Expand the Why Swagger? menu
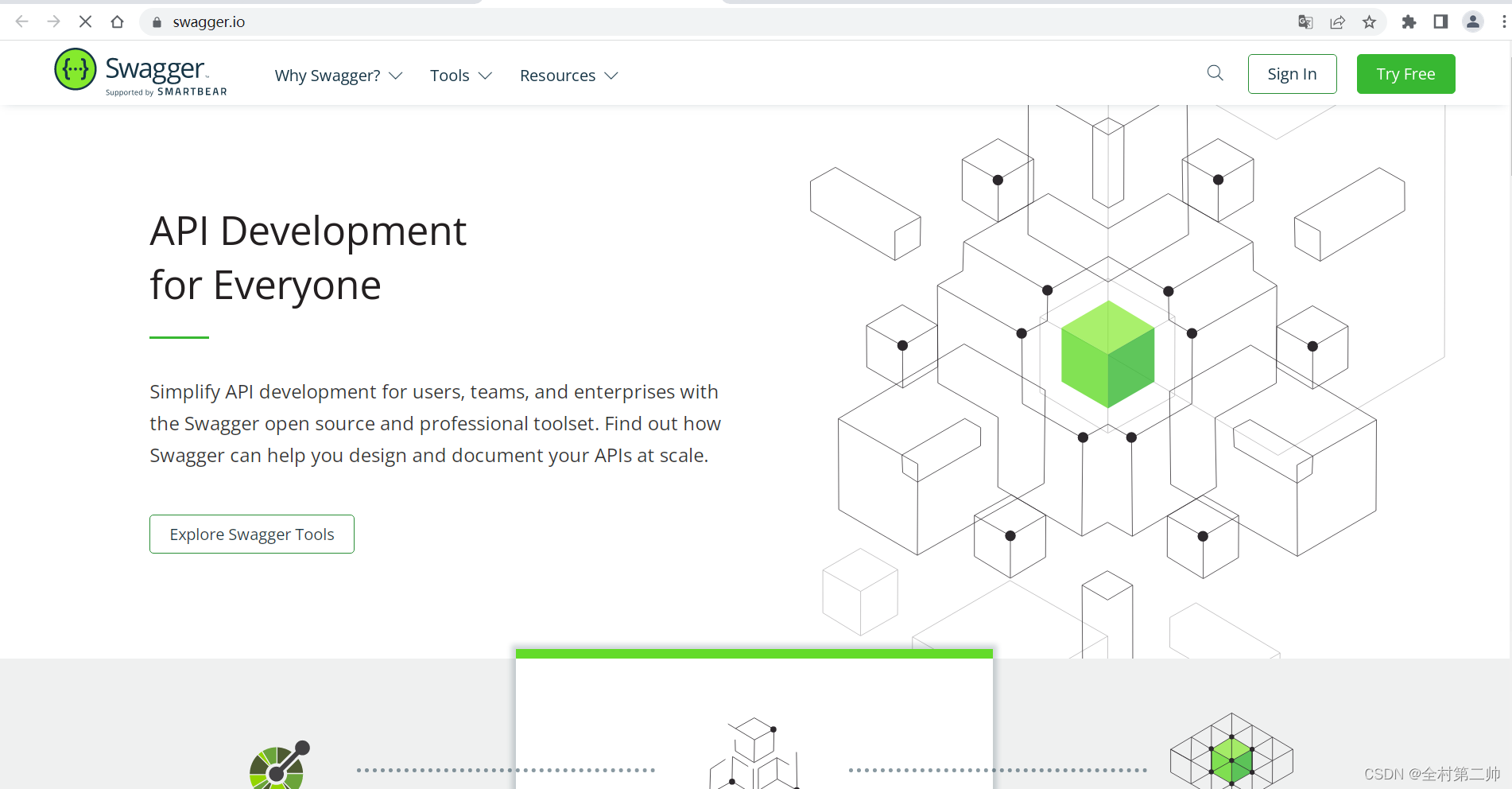 coord(339,76)
